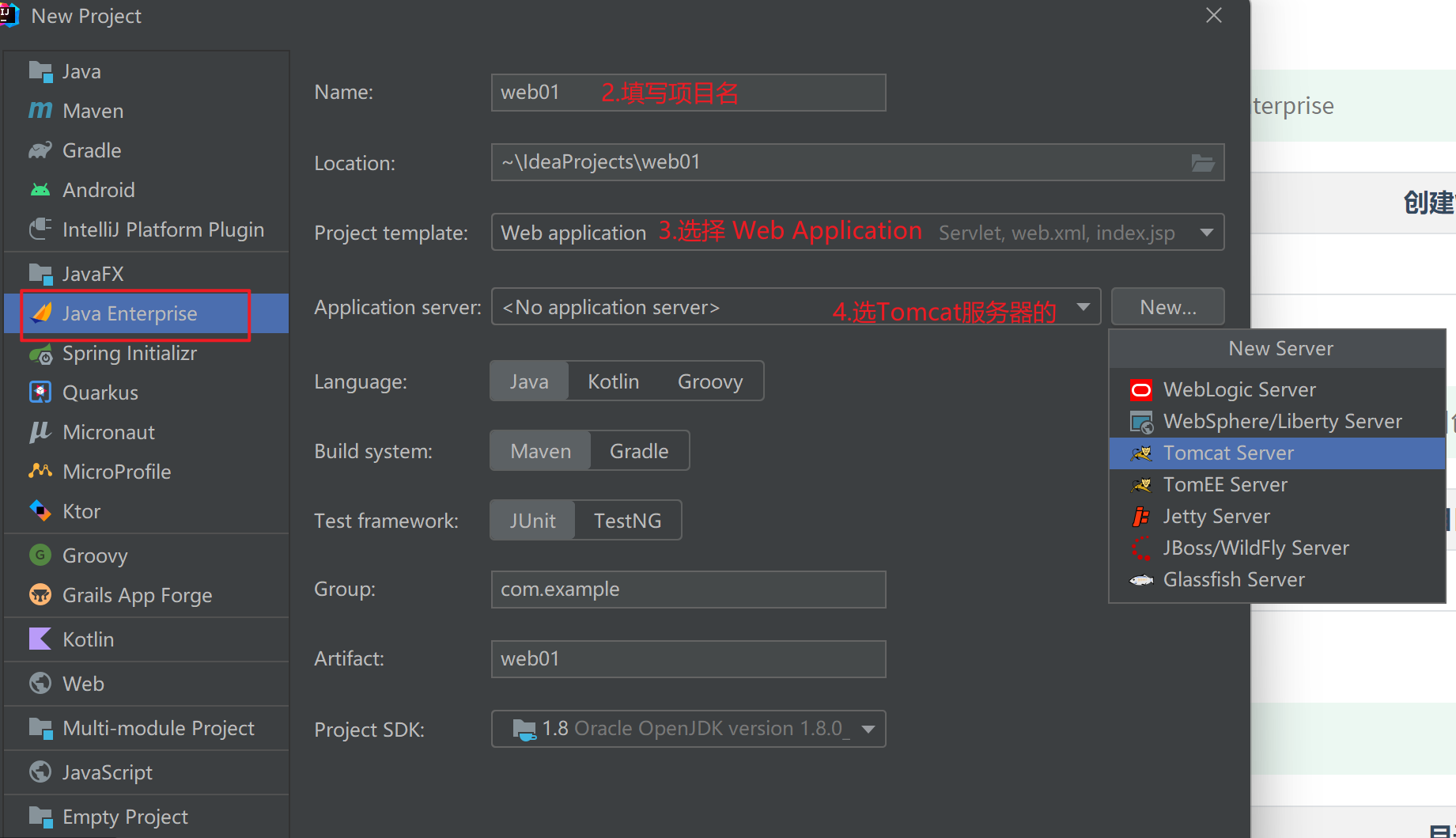Click the Name input field
The width and height of the screenshot is (1456, 838).
(688, 93)
